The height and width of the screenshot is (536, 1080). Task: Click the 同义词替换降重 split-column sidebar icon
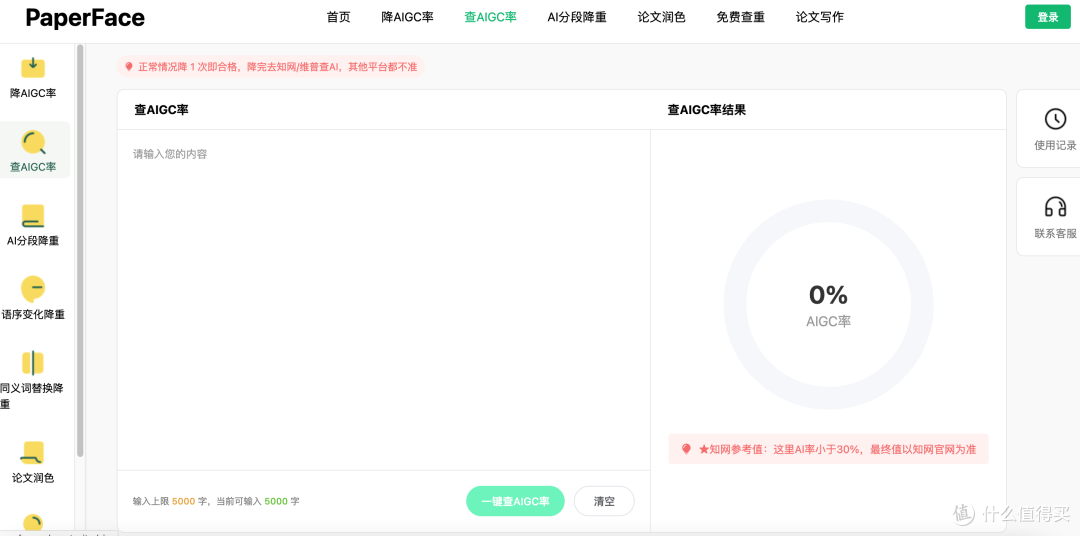32,363
